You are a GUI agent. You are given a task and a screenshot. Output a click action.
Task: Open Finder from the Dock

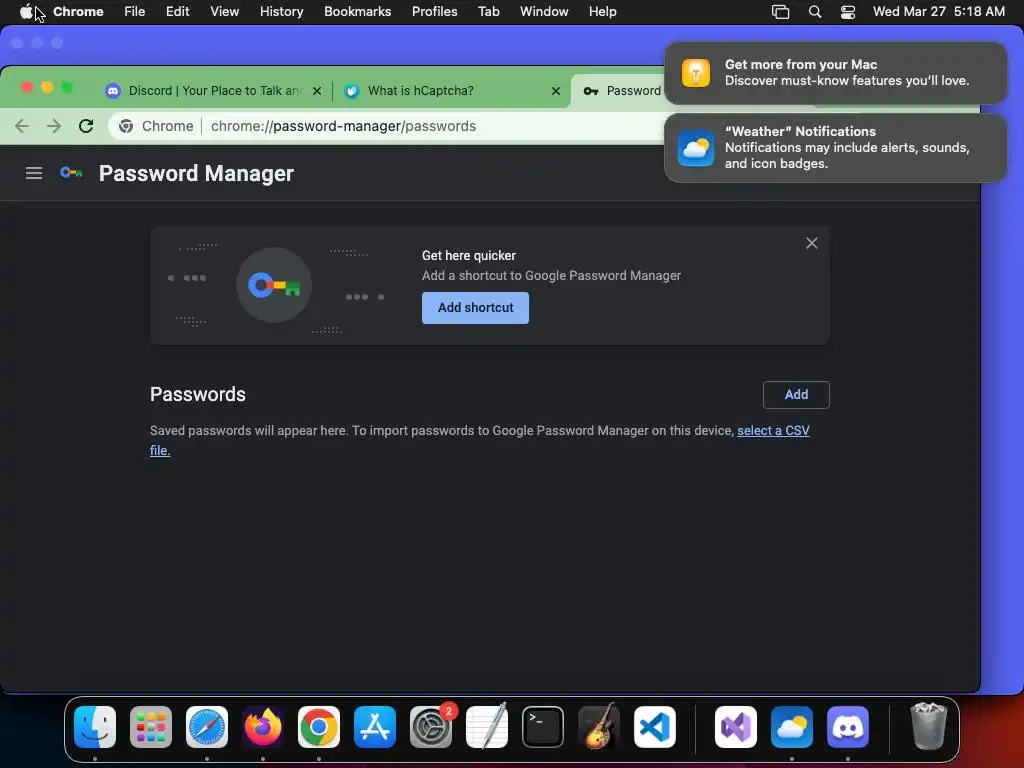[x=95, y=727]
